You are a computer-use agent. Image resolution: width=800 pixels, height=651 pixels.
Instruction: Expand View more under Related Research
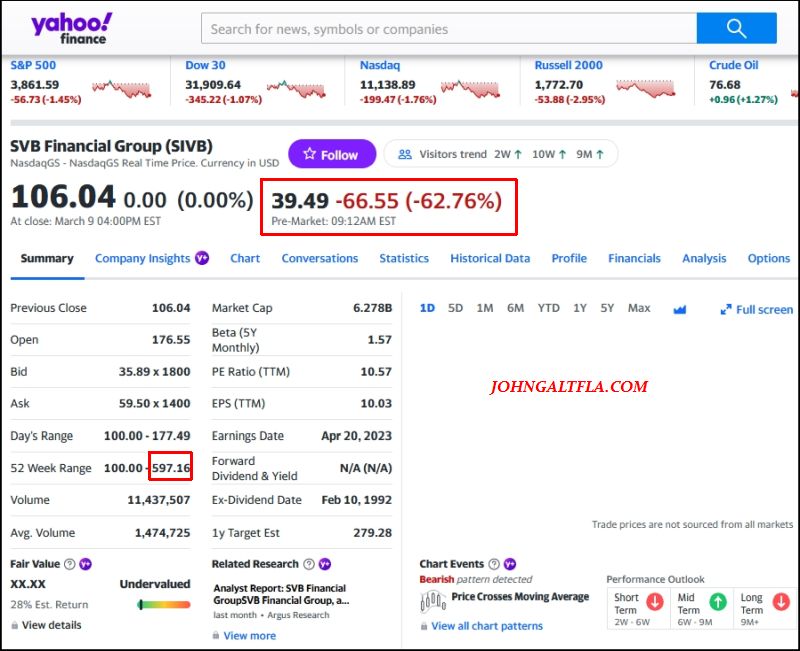249,635
